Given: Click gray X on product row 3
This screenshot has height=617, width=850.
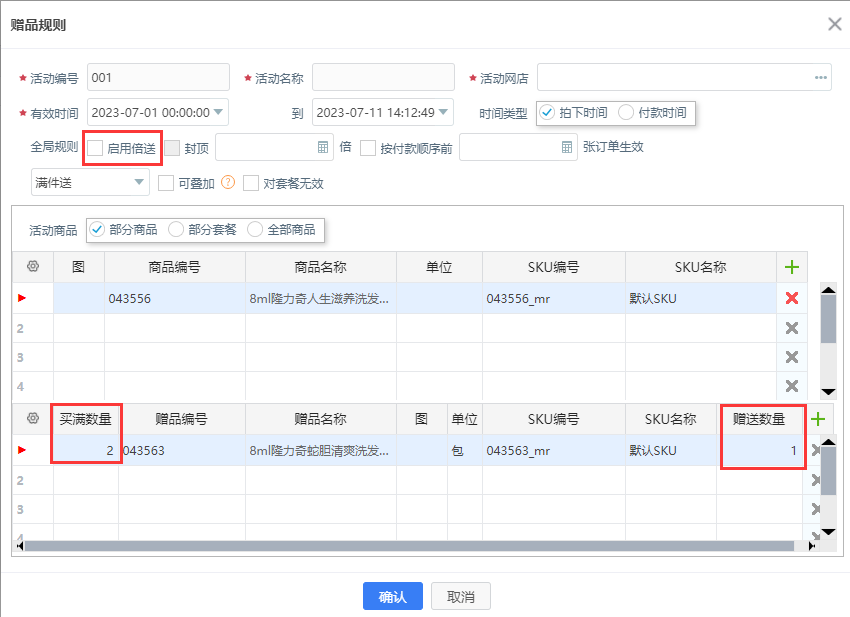Looking at the screenshot, I should (x=791, y=357).
